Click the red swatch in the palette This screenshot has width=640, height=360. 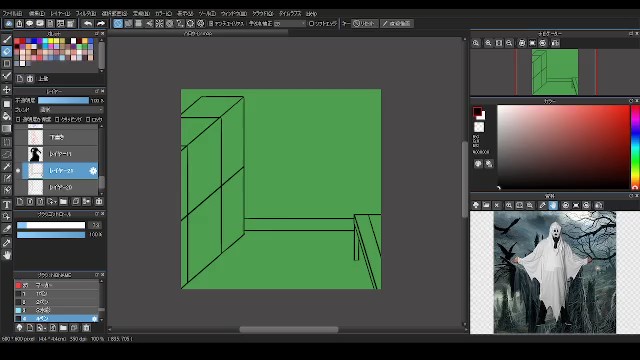[22, 41]
